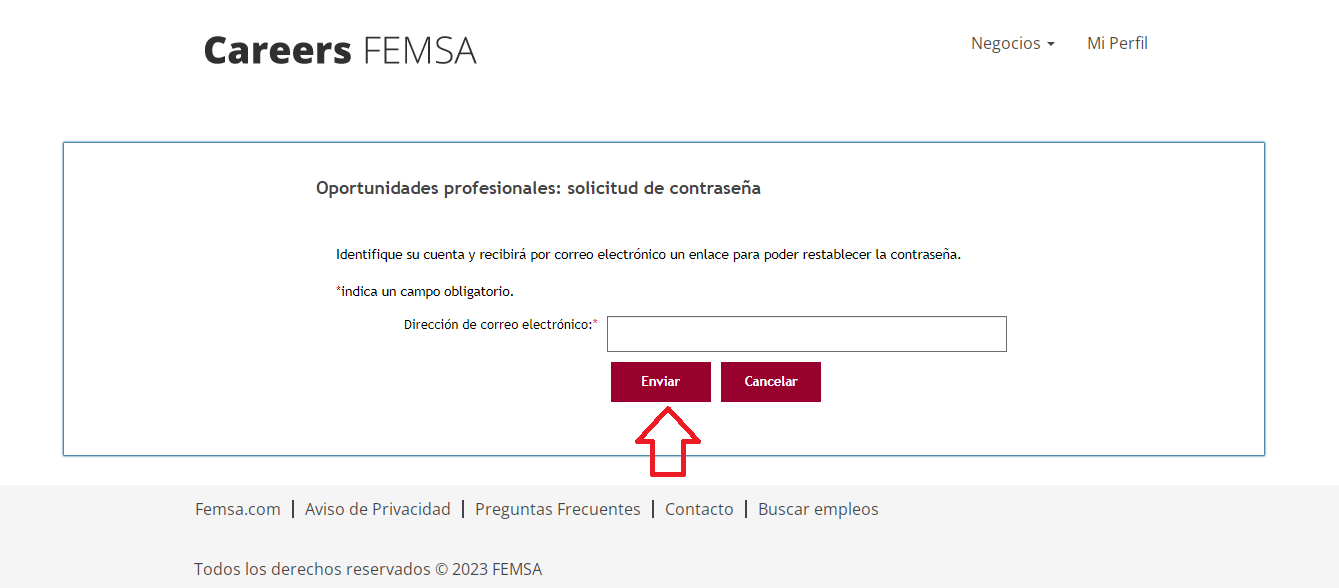Go to Buscar empleos
1339x588 pixels.
coord(818,509)
